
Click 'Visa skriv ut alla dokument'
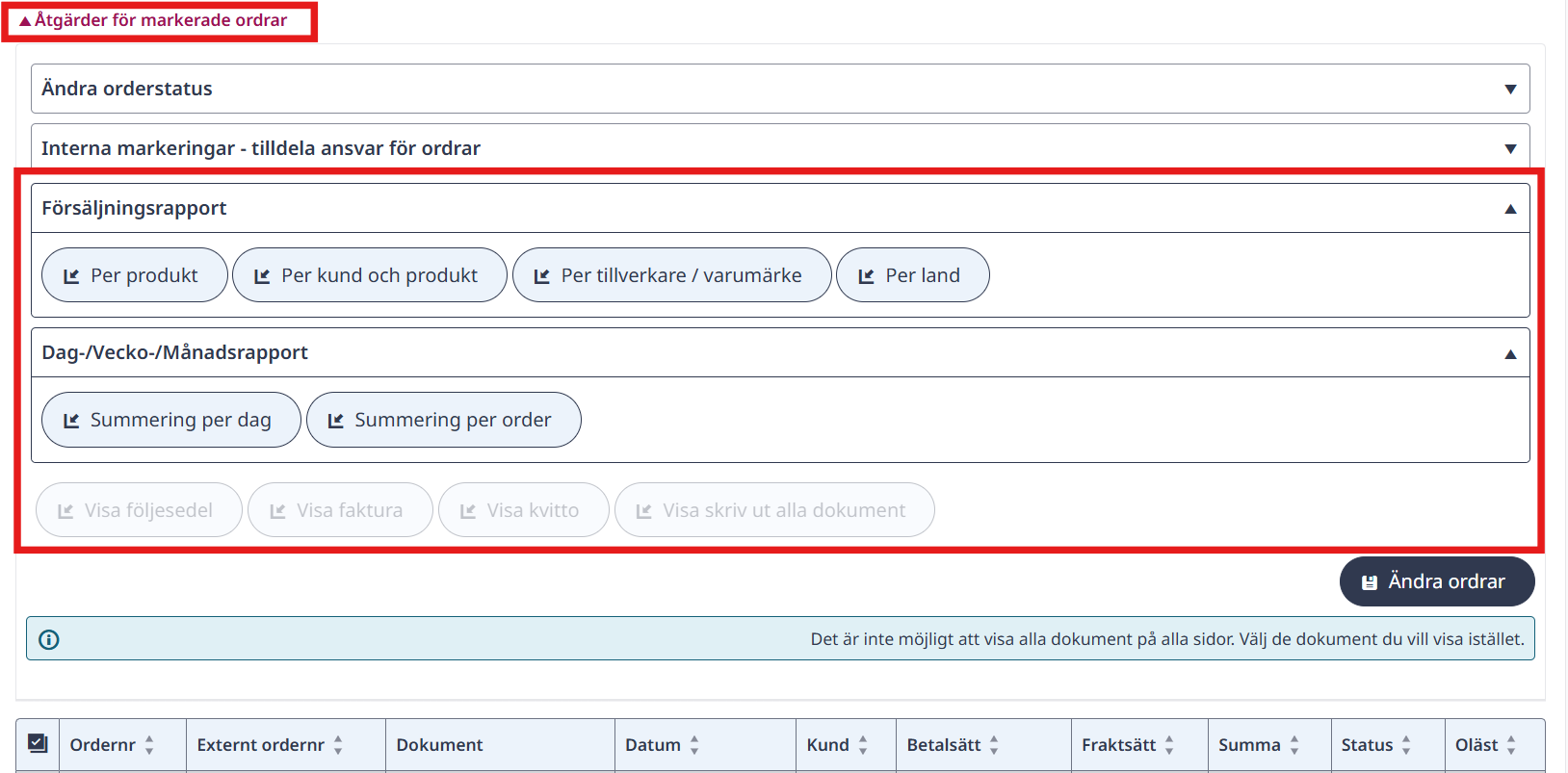(x=774, y=510)
